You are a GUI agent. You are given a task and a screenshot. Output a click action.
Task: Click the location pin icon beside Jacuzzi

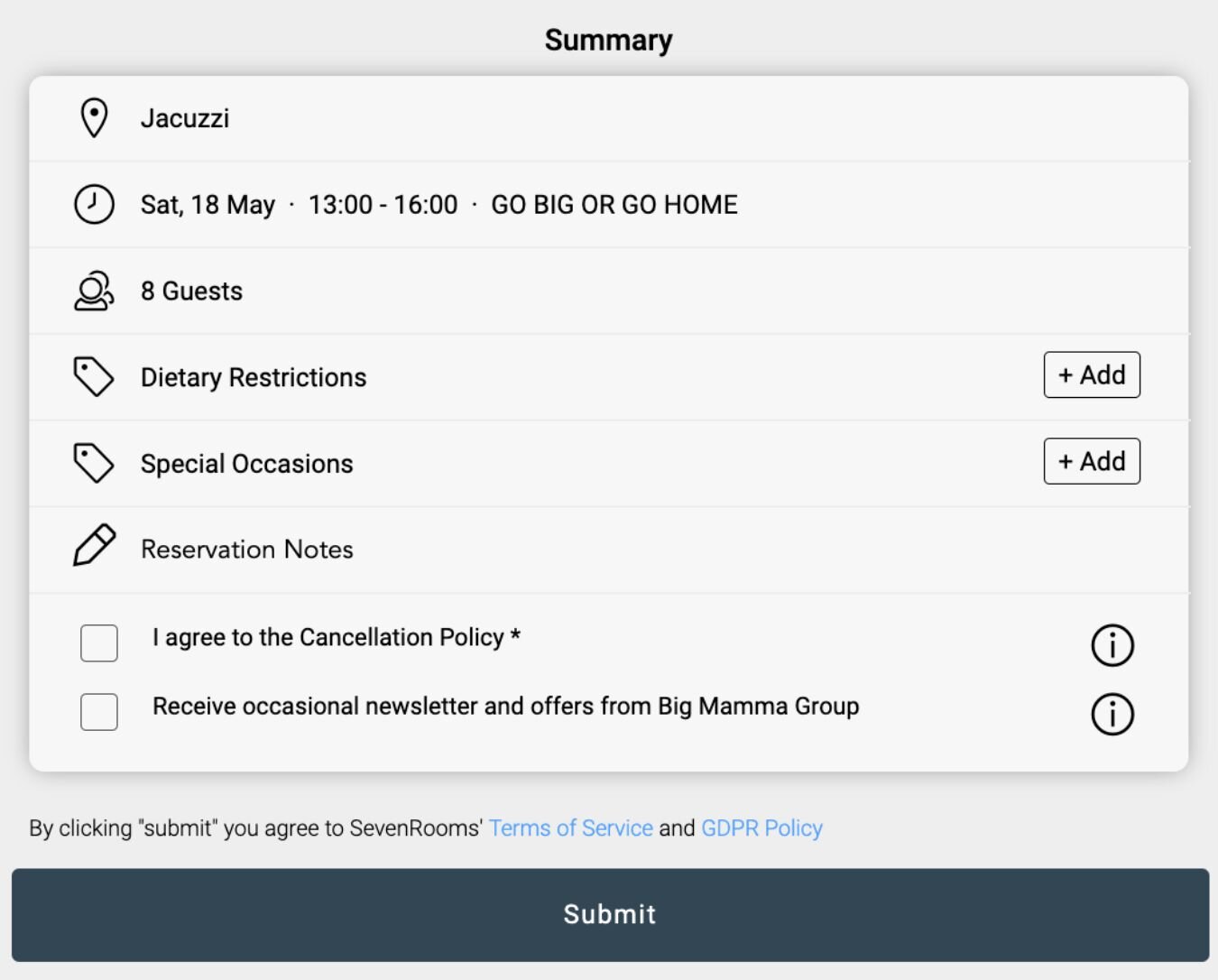click(x=94, y=118)
